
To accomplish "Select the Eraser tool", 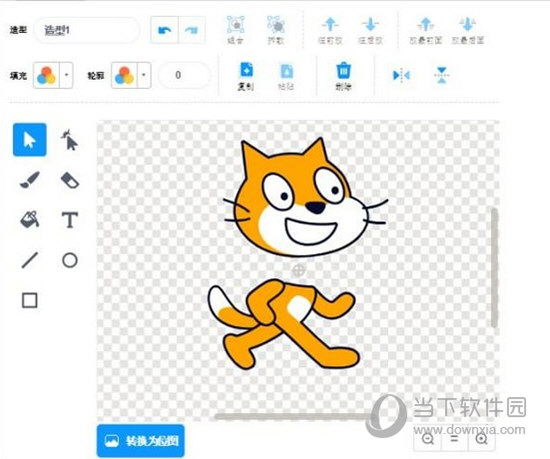I will tap(70, 180).
